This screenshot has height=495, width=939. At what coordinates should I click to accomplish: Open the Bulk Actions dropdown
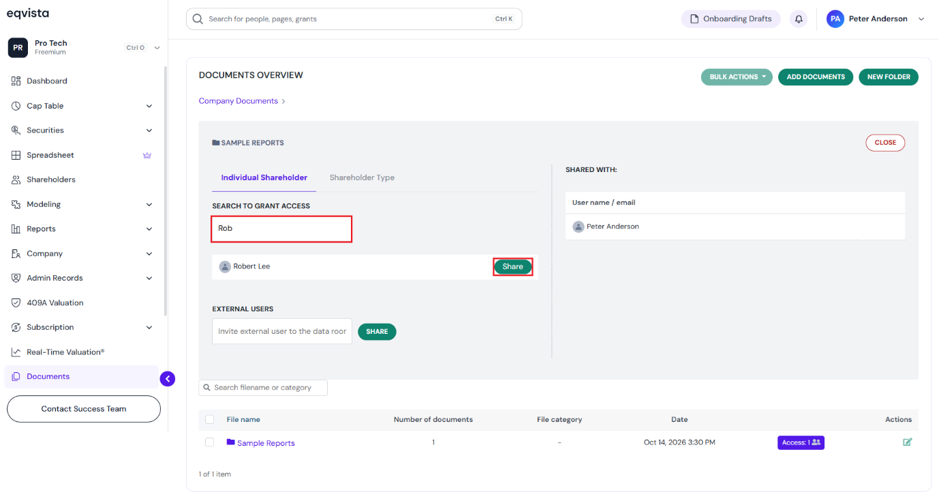coord(737,77)
